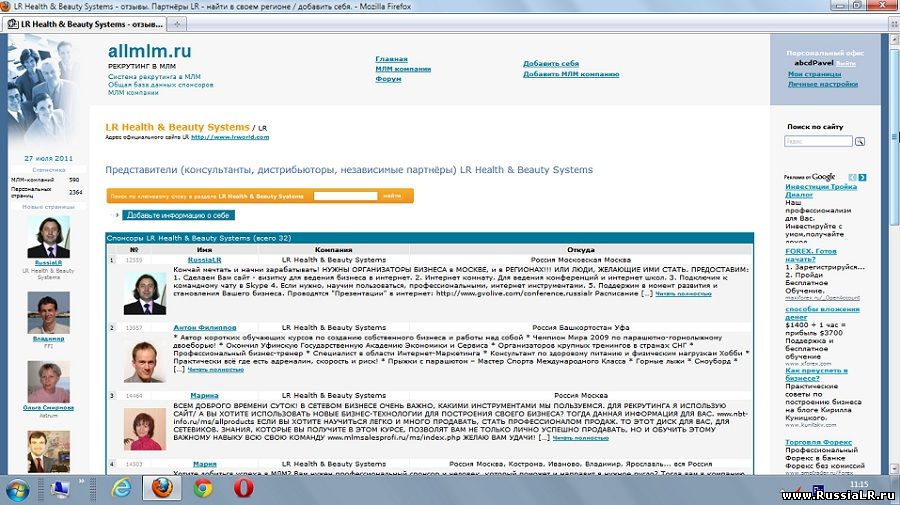
Task: Click the allmlm.ru site logo
Action: coord(149,51)
